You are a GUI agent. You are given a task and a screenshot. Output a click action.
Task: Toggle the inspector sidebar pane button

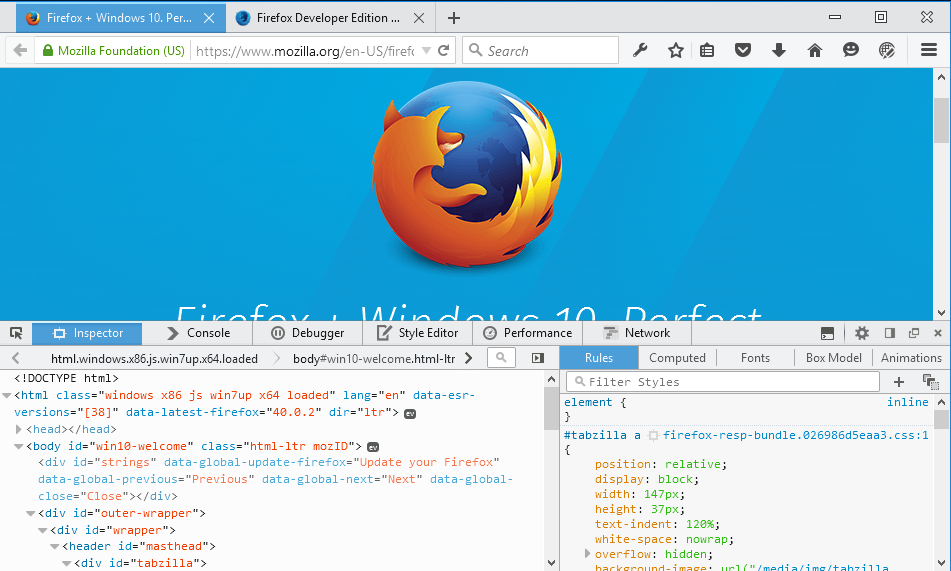click(x=538, y=358)
